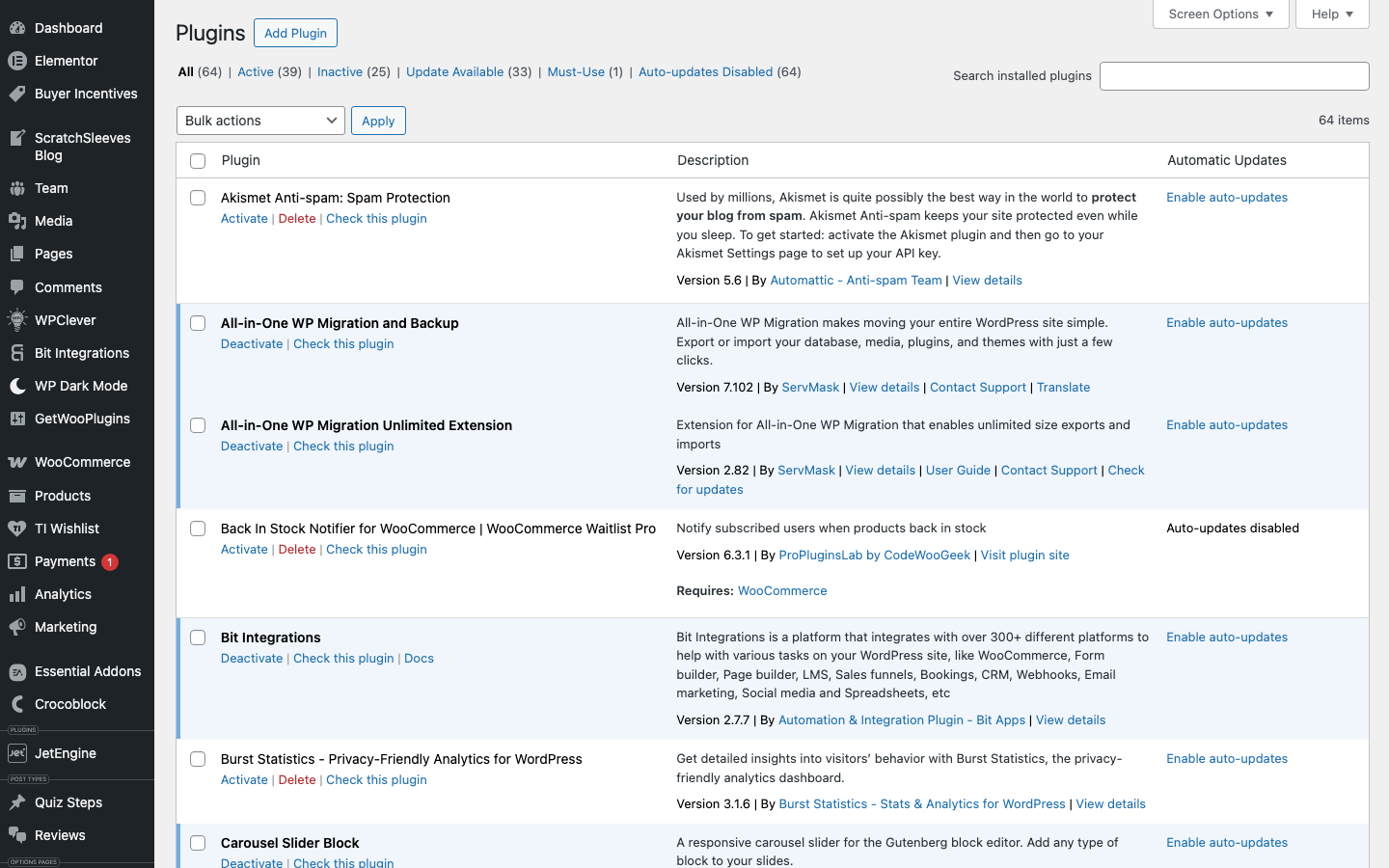Open the Bulk actions dropdown
The width and height of the screenshot is (1389, 868).
(260, 121)
